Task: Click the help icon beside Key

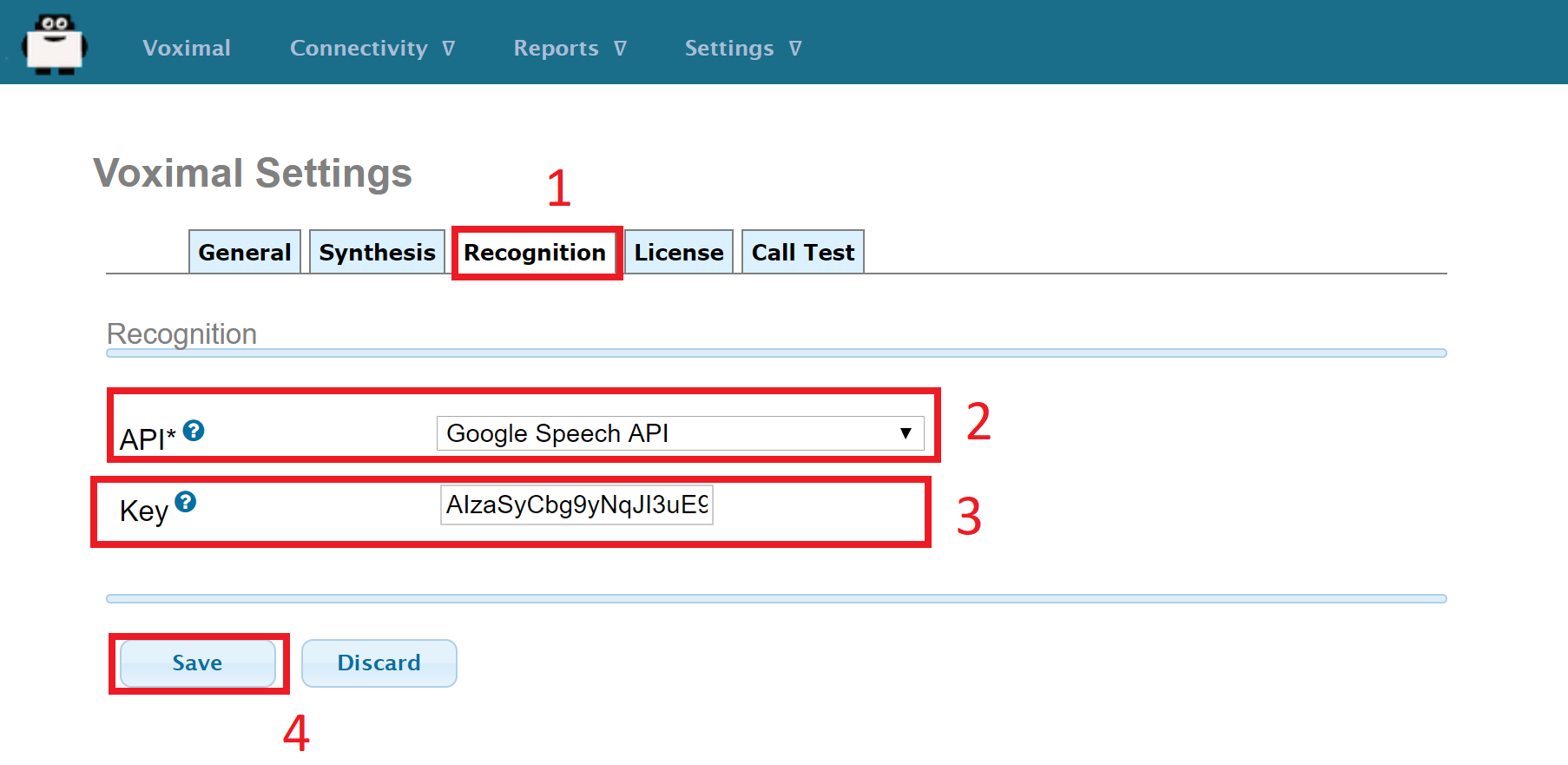Action: [185, 501]
